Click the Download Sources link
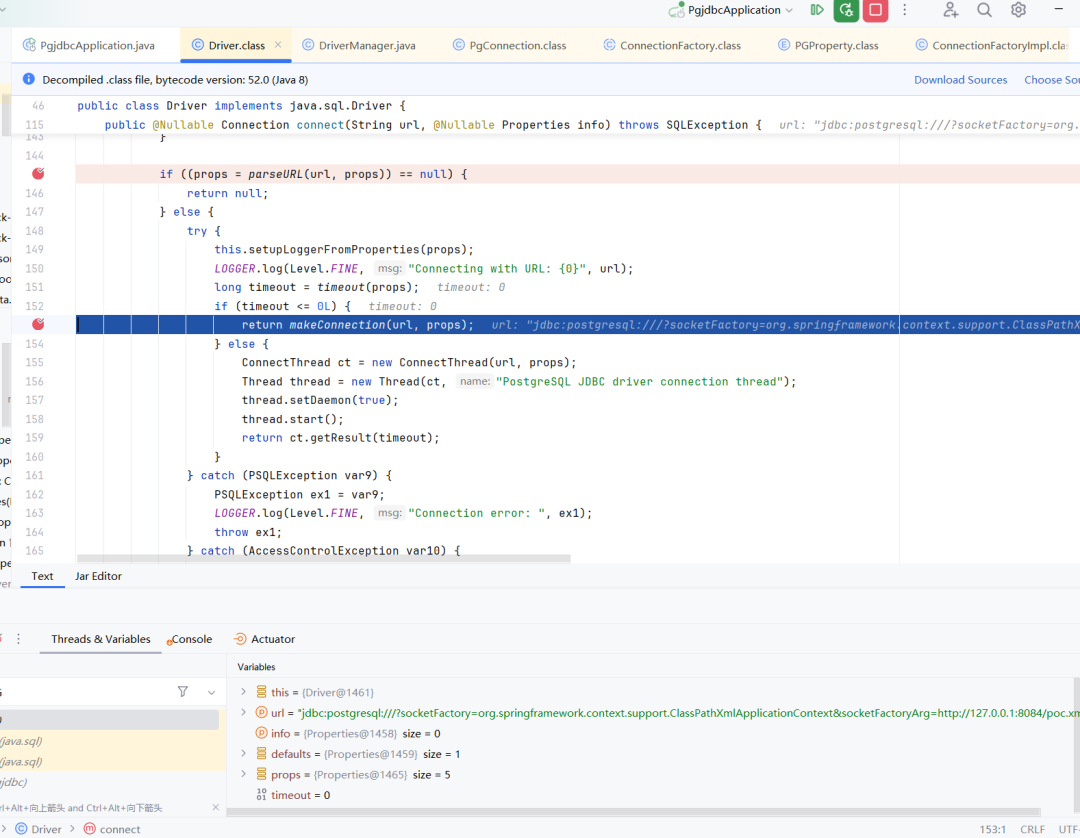Image resolution: width=1080 pixels, height=838 pixels. 960,80
